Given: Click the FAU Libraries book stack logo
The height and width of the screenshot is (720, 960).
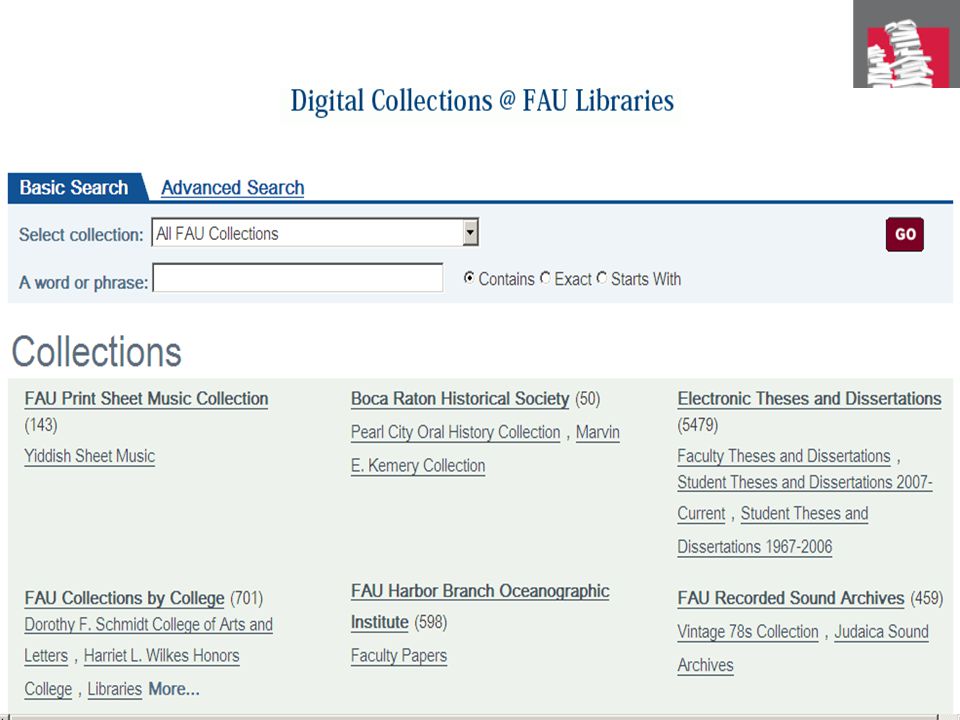Looking at the screenshot, I should click(x=906, y=44).
